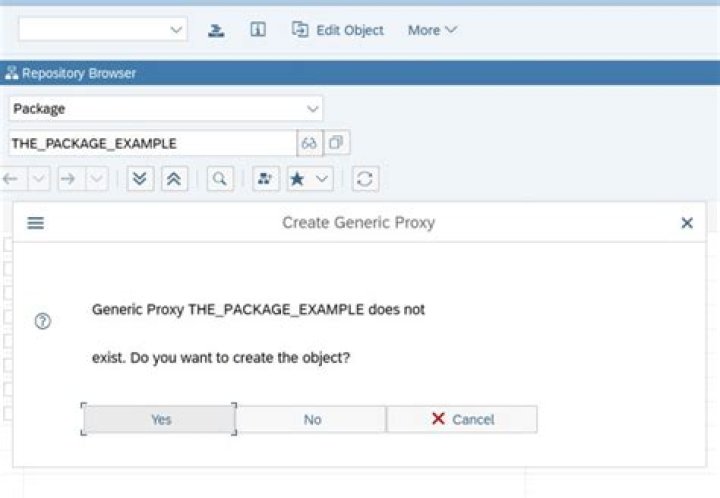Open the Package object type dropdown
Viewport: 720px width, 498px height.
[x=165, y=109]
